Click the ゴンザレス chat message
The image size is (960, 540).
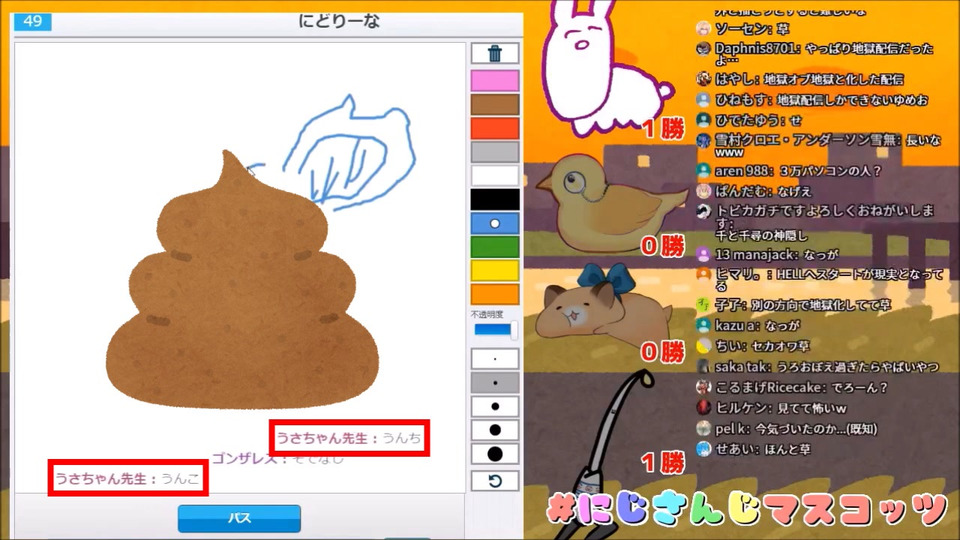277,459
